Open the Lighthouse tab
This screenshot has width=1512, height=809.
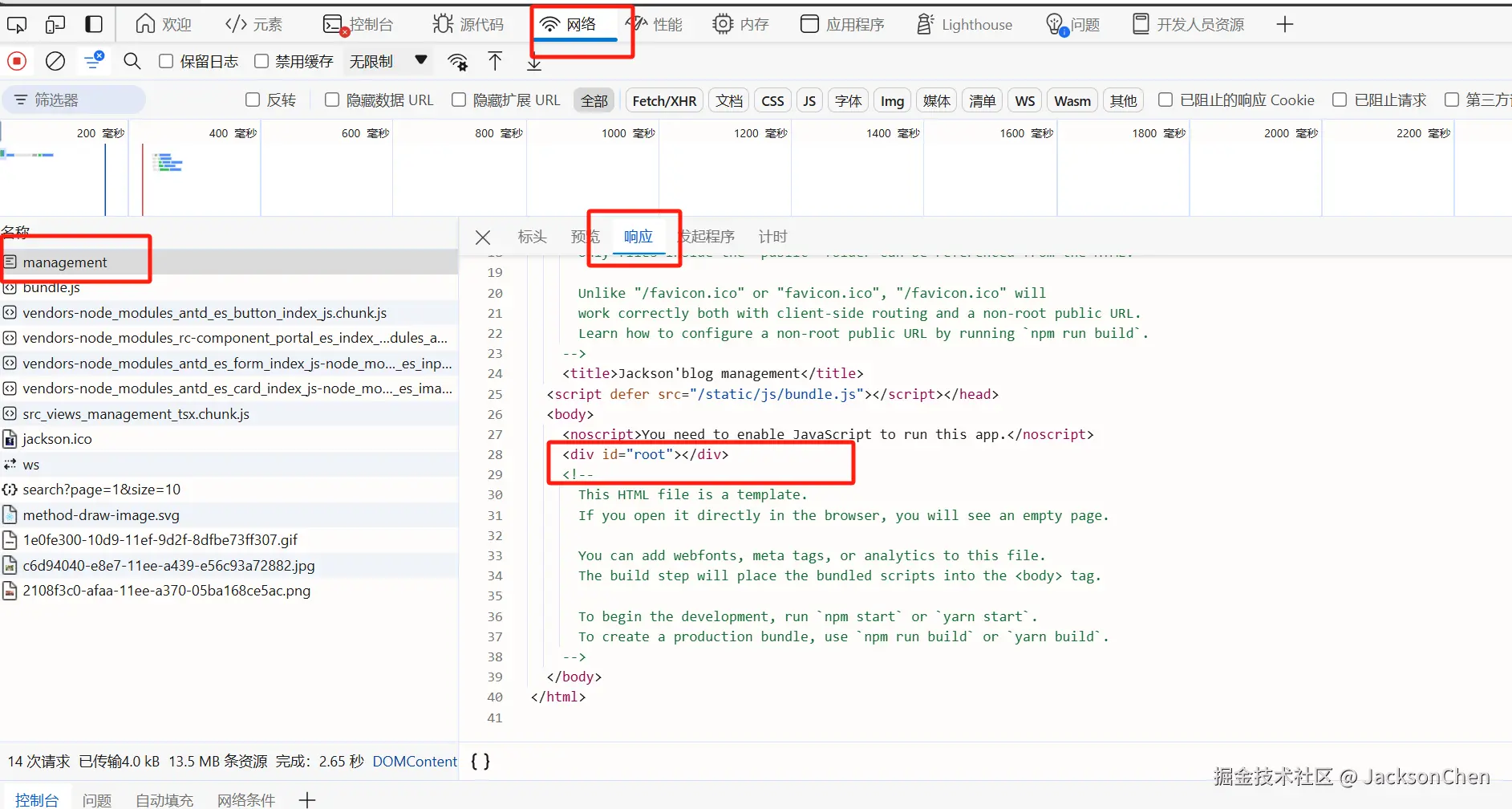click(x=965, y=24)
